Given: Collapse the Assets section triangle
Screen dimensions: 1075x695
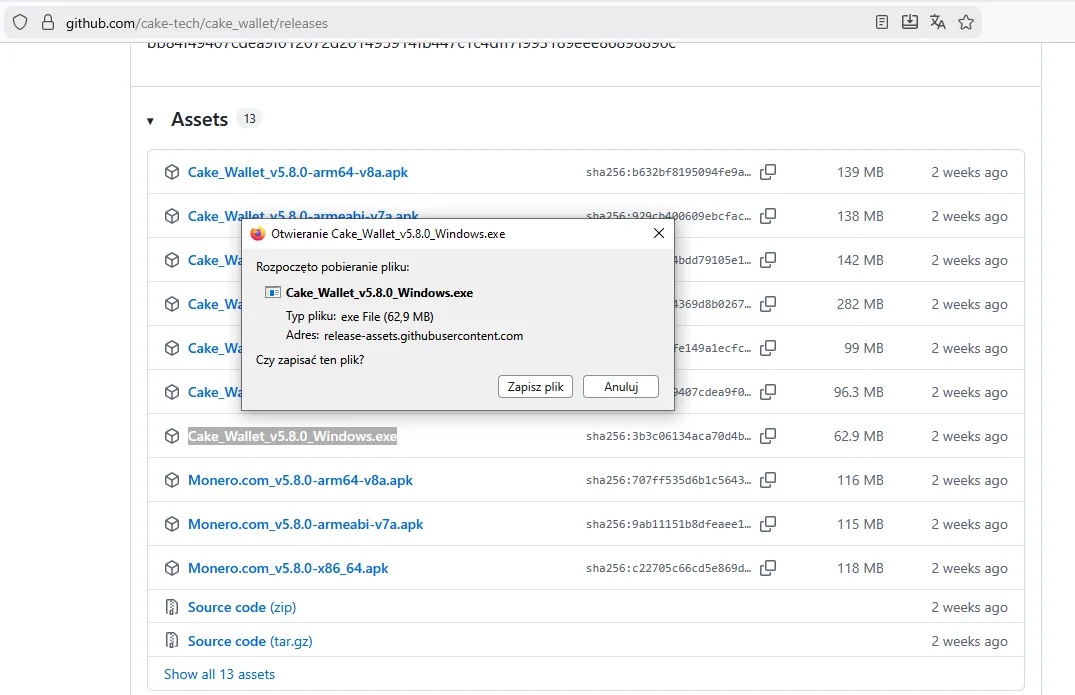Looking at the screenshot, I should 150,121.
